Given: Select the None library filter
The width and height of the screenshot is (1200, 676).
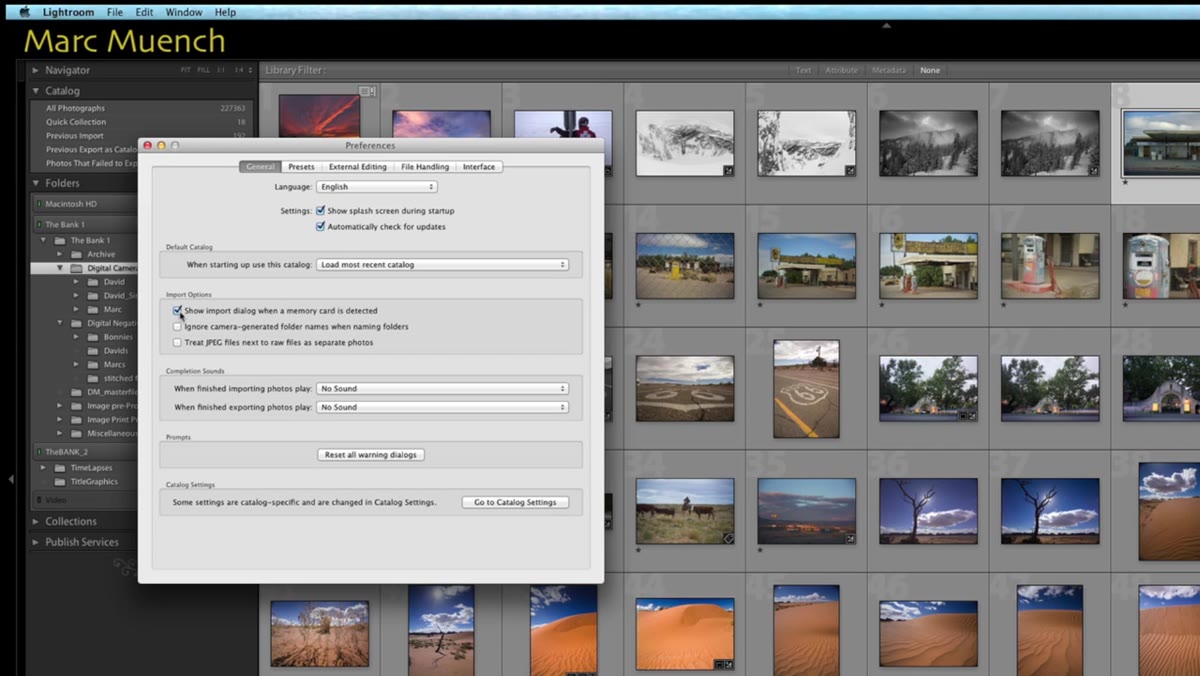Looking at the screenshot, I should tap(930, 71).
